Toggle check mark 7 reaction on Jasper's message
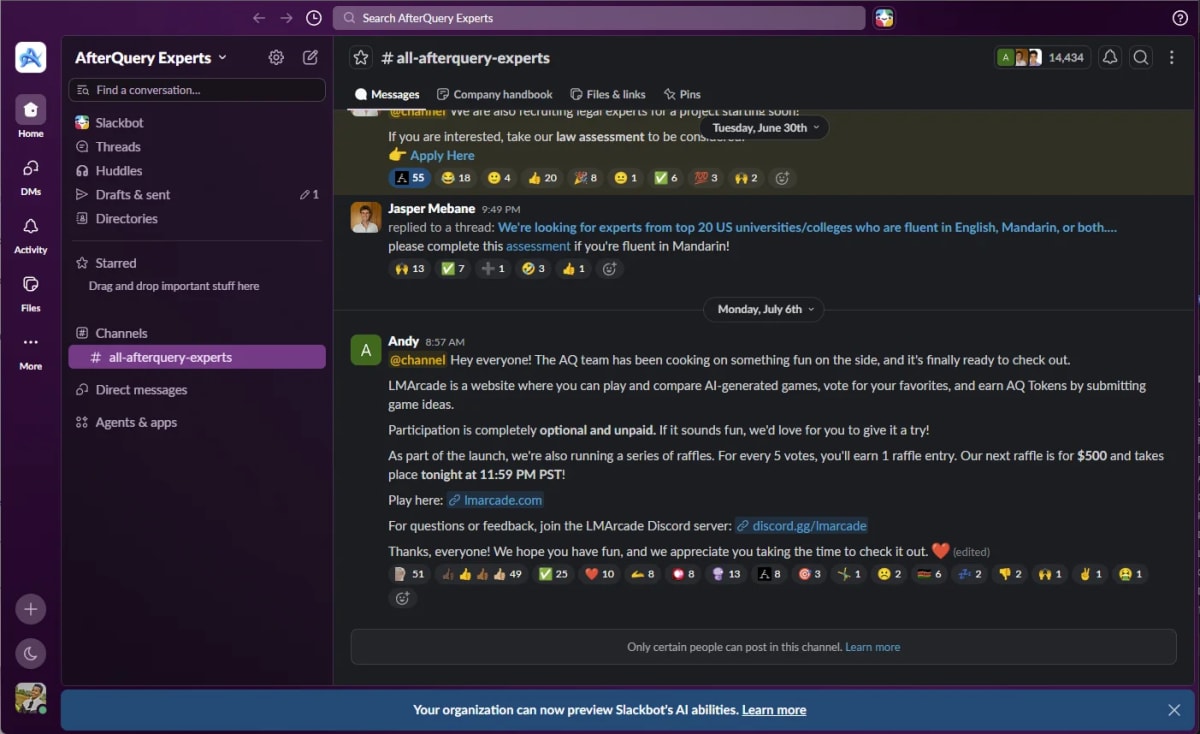 [x=453, y=269]
